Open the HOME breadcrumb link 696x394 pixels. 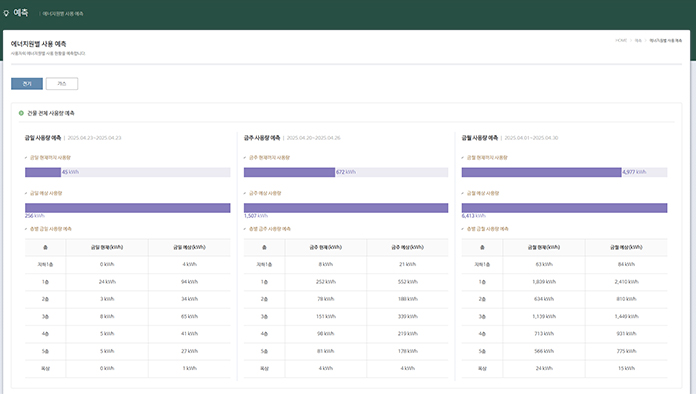[x=621, y=40]
